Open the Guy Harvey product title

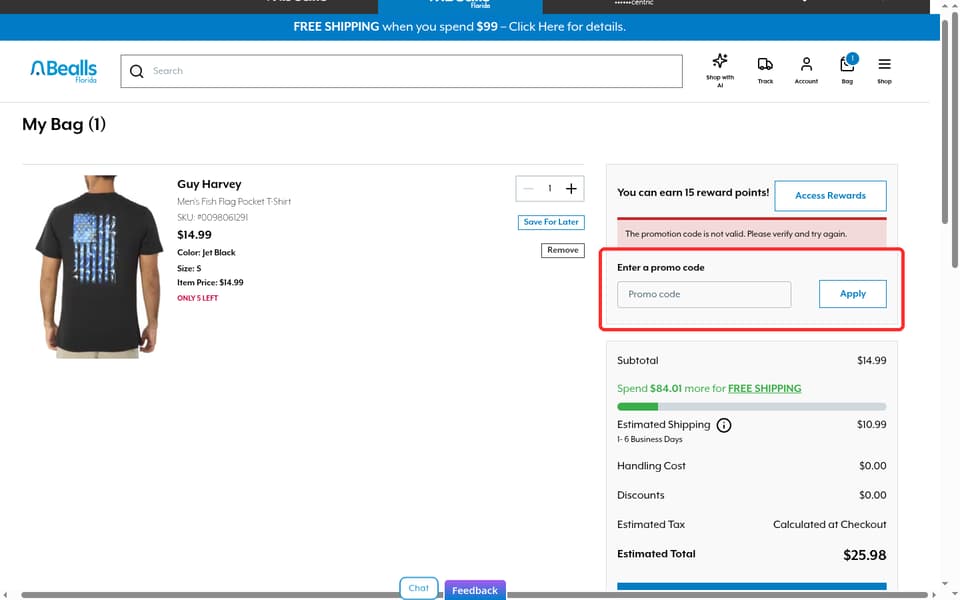209,184
